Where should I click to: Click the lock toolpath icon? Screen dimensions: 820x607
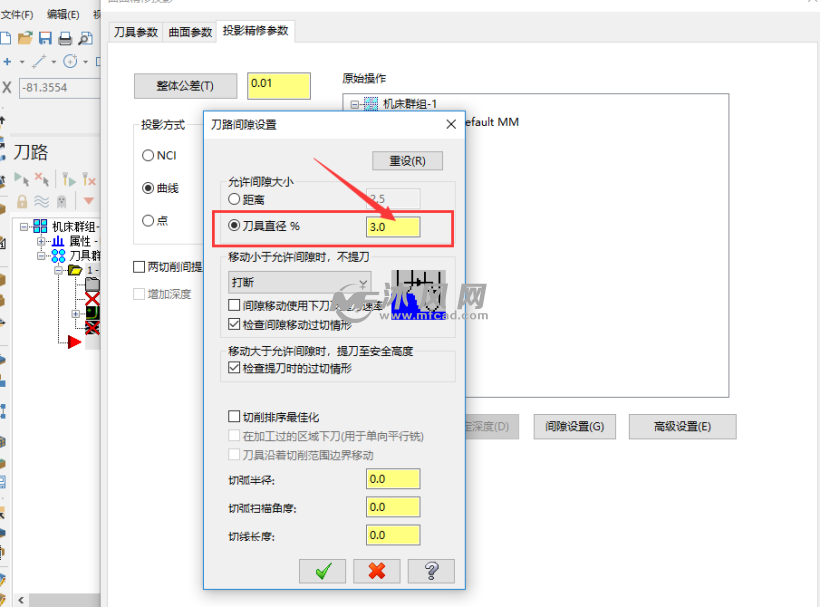[22, 201]
